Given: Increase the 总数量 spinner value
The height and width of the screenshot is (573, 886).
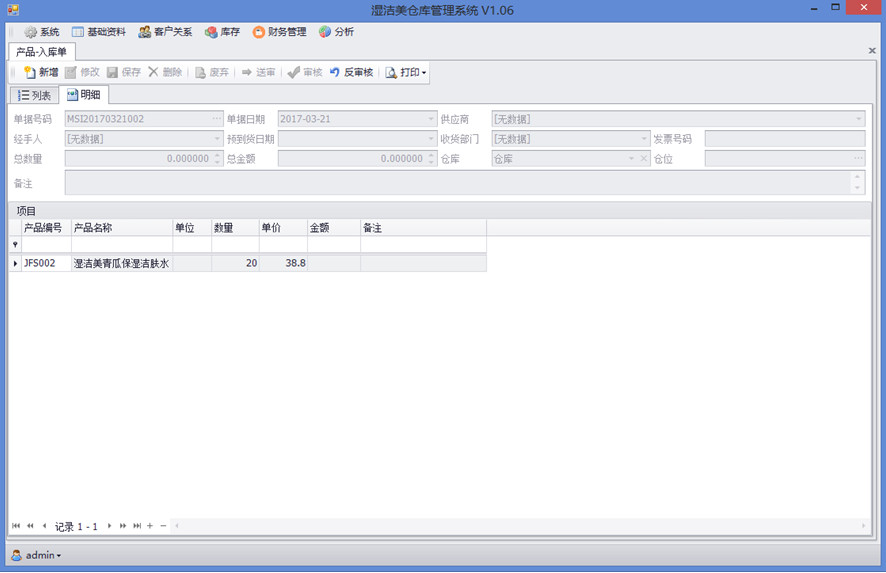Looking at the screenshot, I should click(x=218, y=155).
